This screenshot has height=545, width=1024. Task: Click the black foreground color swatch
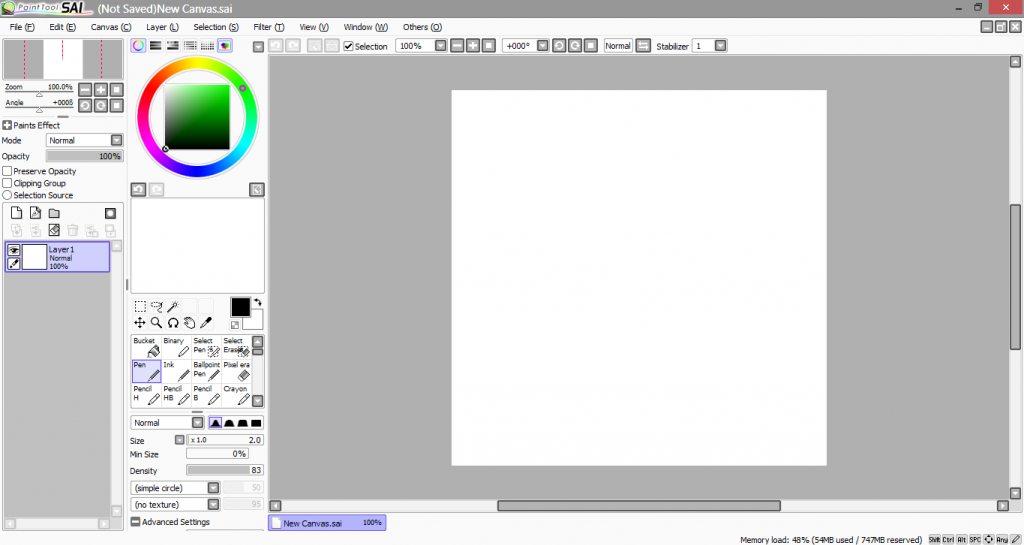tap(240, 307)
